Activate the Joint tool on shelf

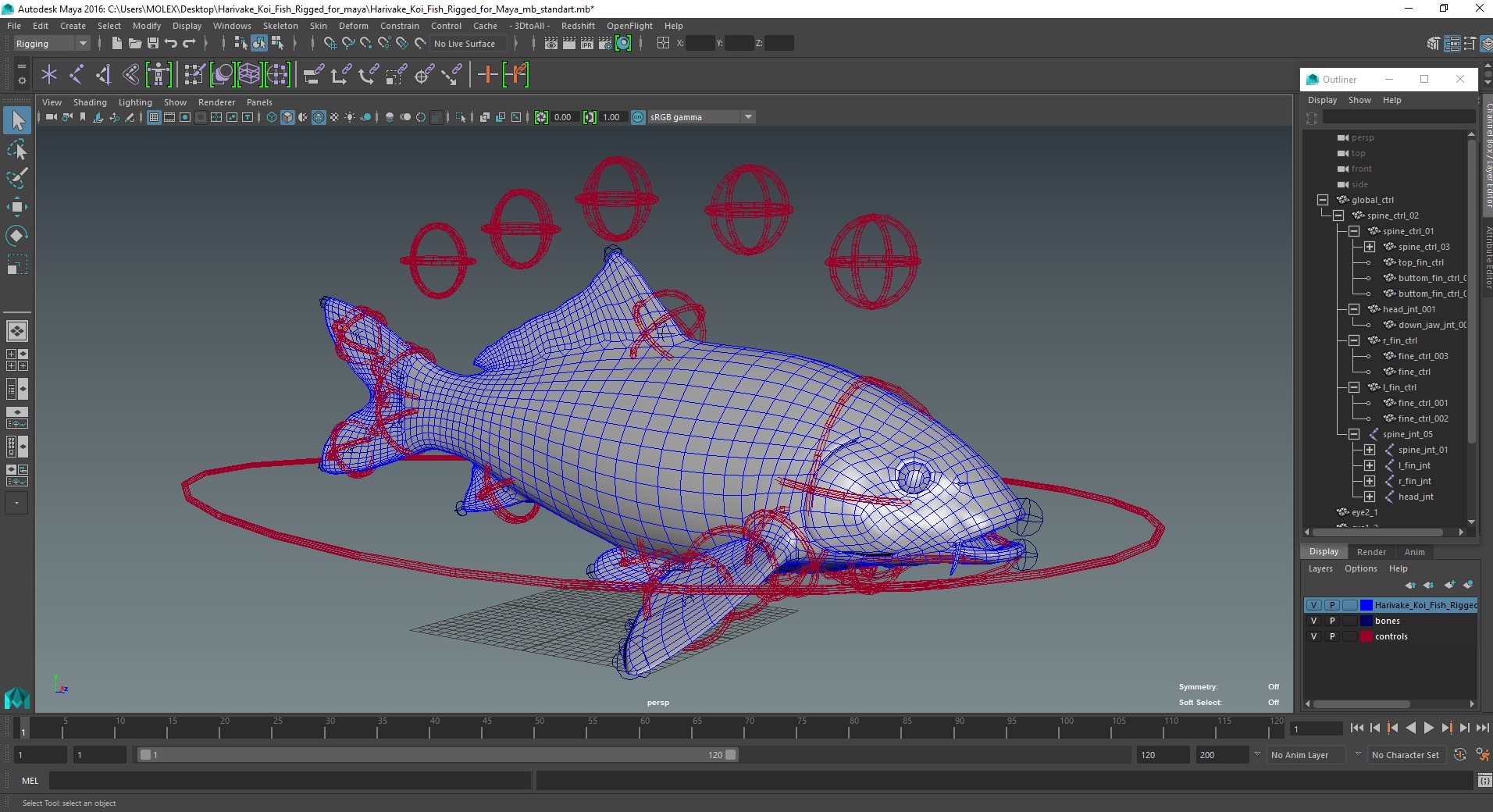pos(77,75)
